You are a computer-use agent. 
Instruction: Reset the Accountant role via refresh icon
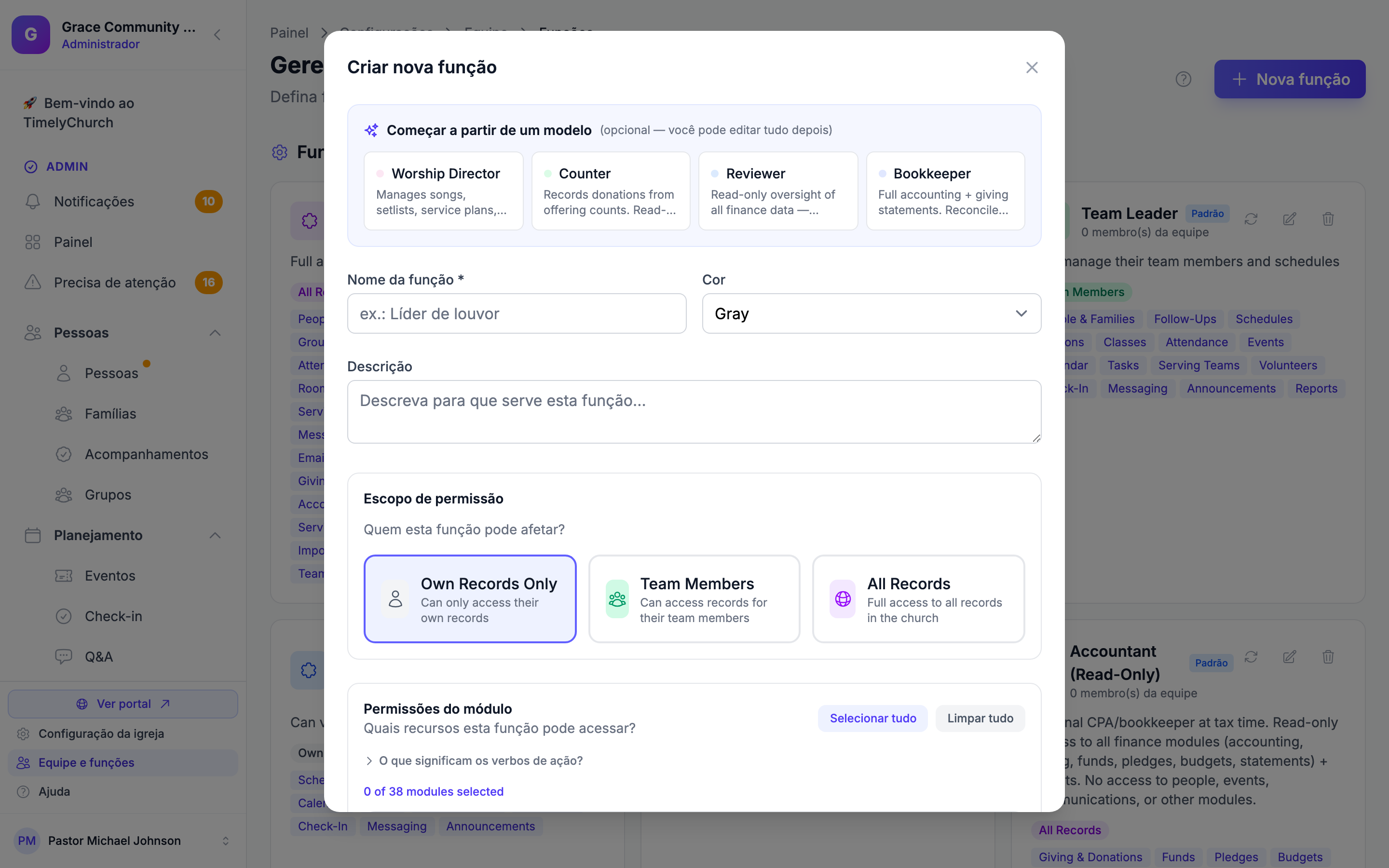pos(1251,657)
